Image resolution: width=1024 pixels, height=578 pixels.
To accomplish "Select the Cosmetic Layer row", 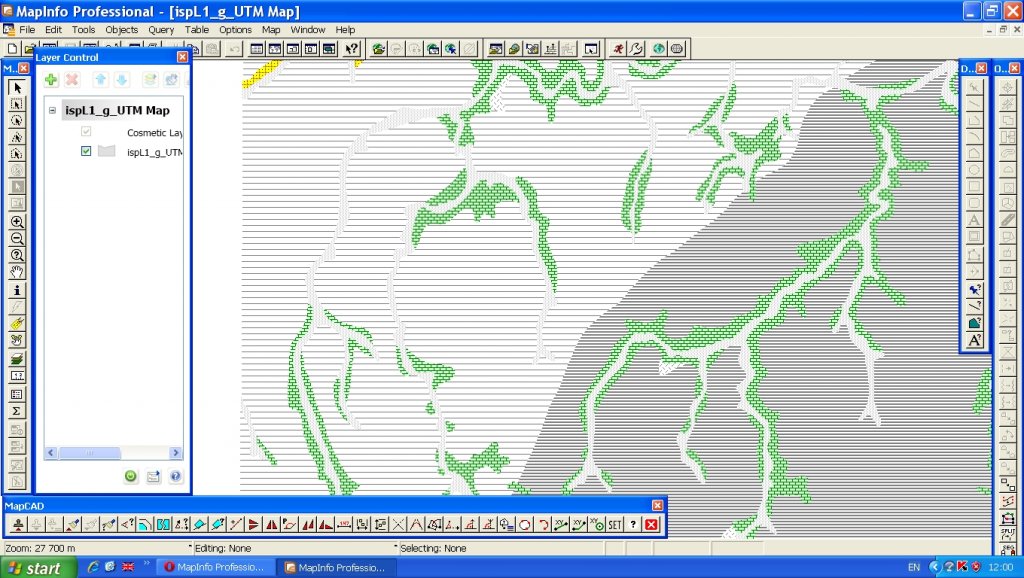I will tap(155, 133).
